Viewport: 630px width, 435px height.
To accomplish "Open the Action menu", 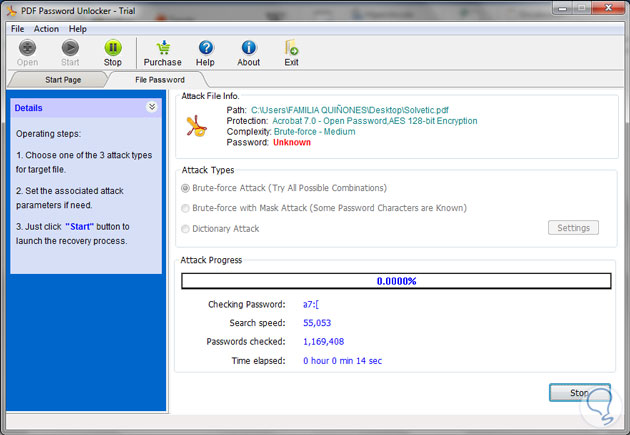I will 46,29.
